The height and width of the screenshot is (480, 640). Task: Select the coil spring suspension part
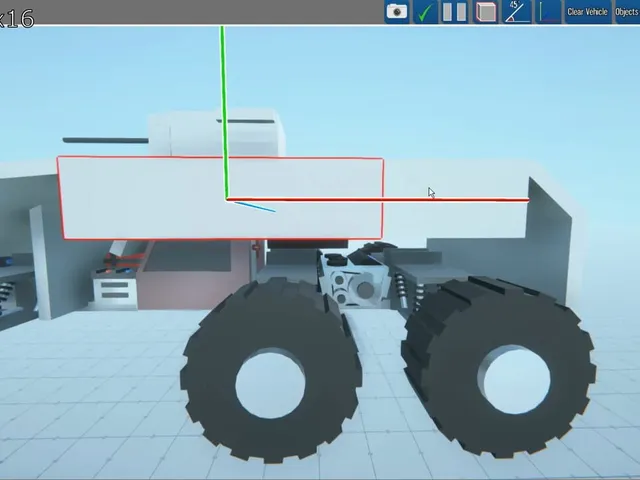click(x=401, y=290)
